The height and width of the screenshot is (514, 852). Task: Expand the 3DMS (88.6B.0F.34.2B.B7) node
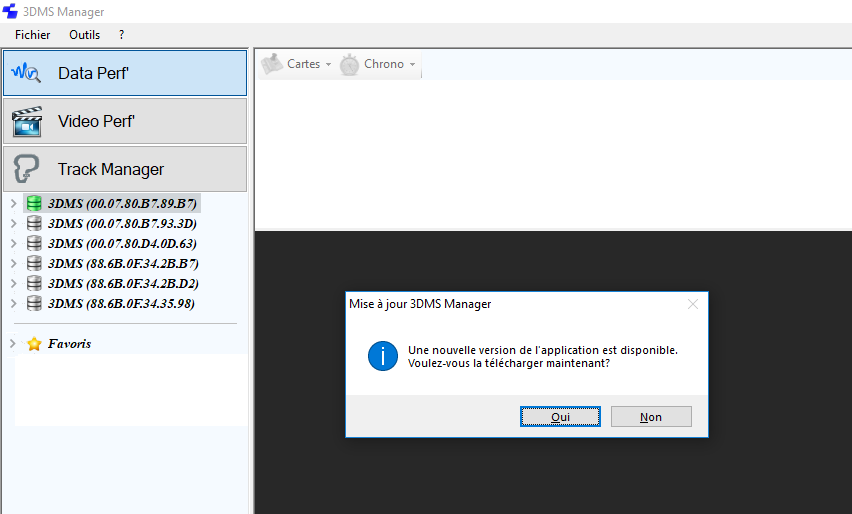14,264
